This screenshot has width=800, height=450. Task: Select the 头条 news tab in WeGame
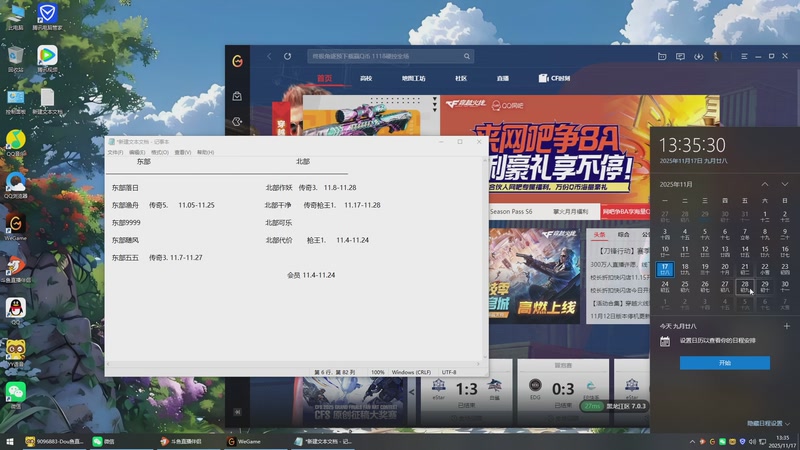[x=599, y=234]
